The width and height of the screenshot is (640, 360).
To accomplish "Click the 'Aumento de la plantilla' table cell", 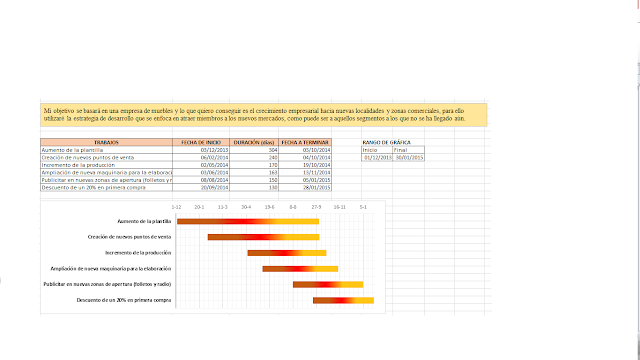I will click(106, 150).
